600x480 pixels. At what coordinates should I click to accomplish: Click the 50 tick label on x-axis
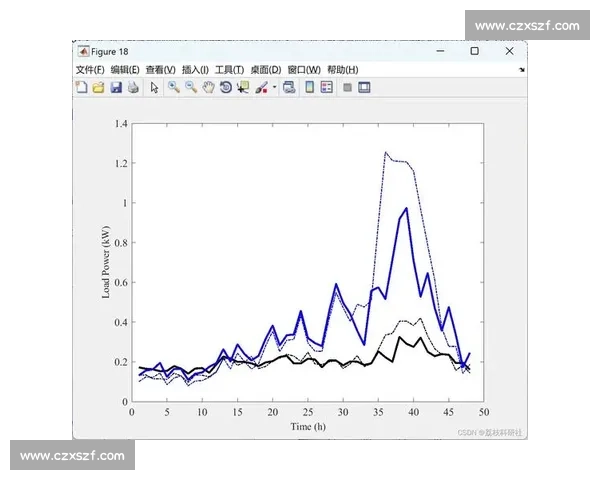click(x=484, y=412)
